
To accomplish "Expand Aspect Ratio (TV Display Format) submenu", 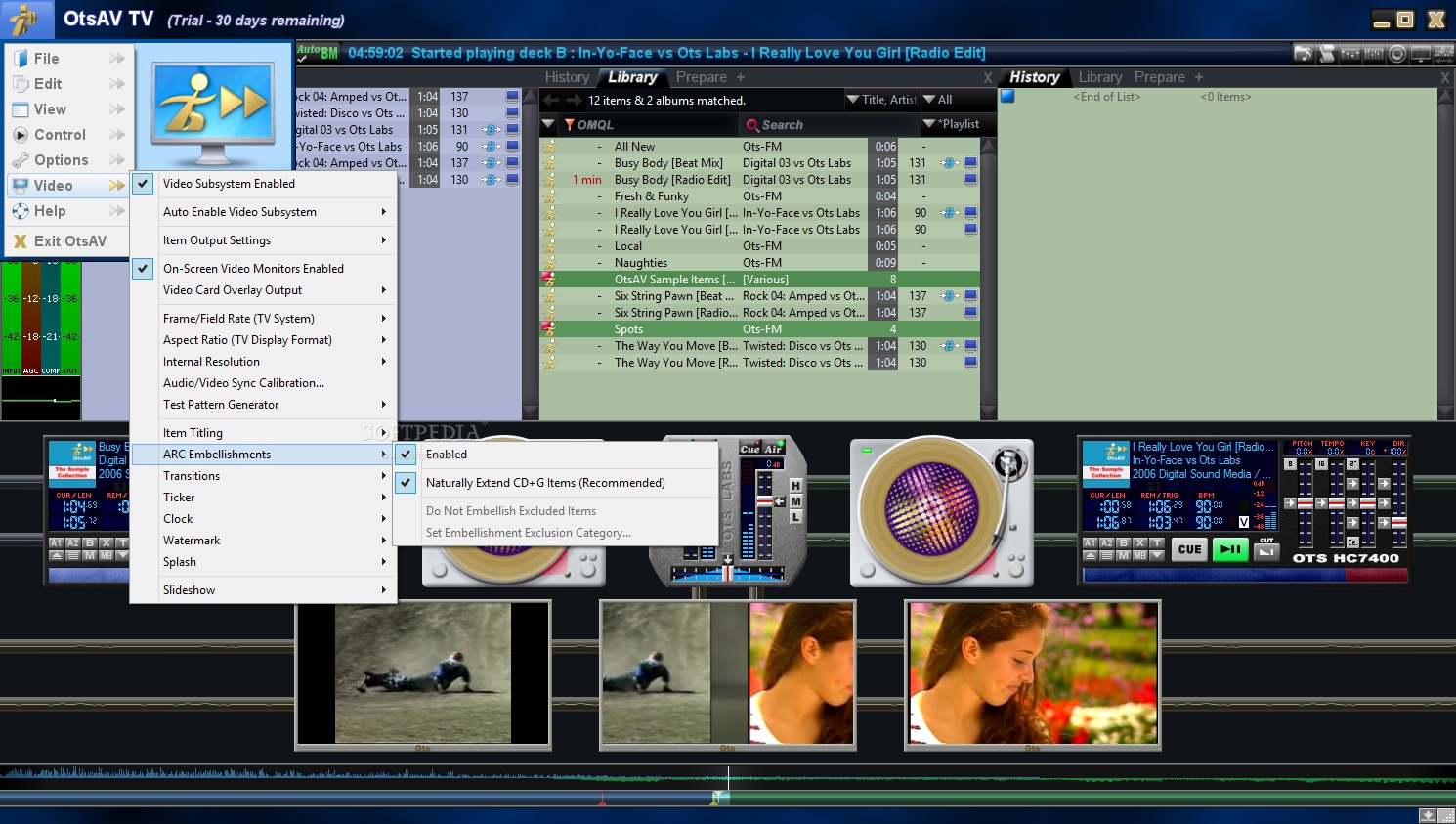I will pyautogui.click(x=264, y=340).
